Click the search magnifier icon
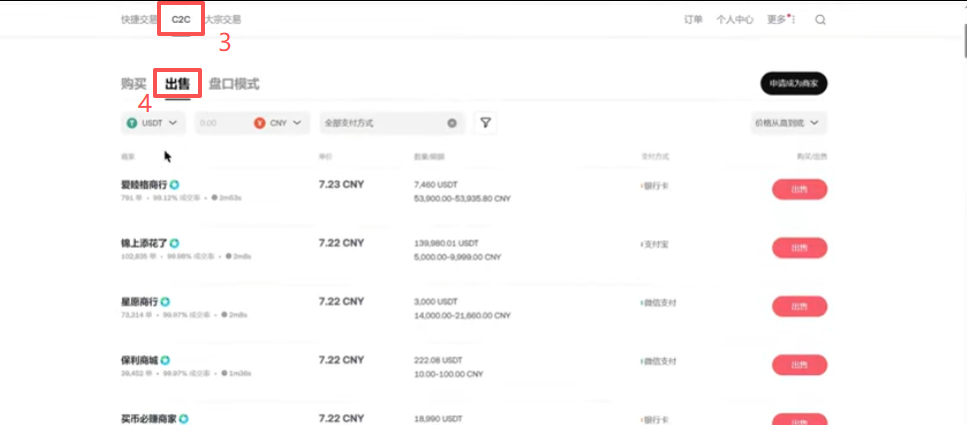This screenshot has height=425, width=967. click(x=820, y=20)
